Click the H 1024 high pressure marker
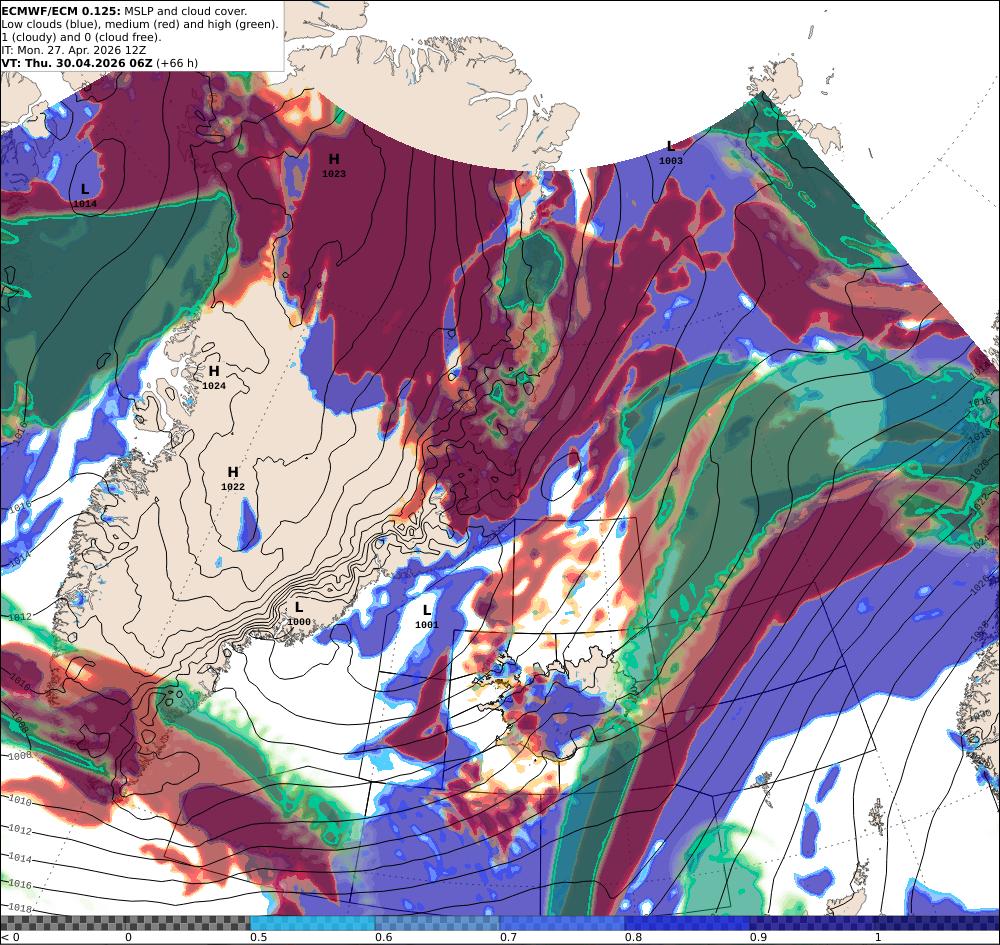Screen dimensions: 1000x945 pos(214,377)
